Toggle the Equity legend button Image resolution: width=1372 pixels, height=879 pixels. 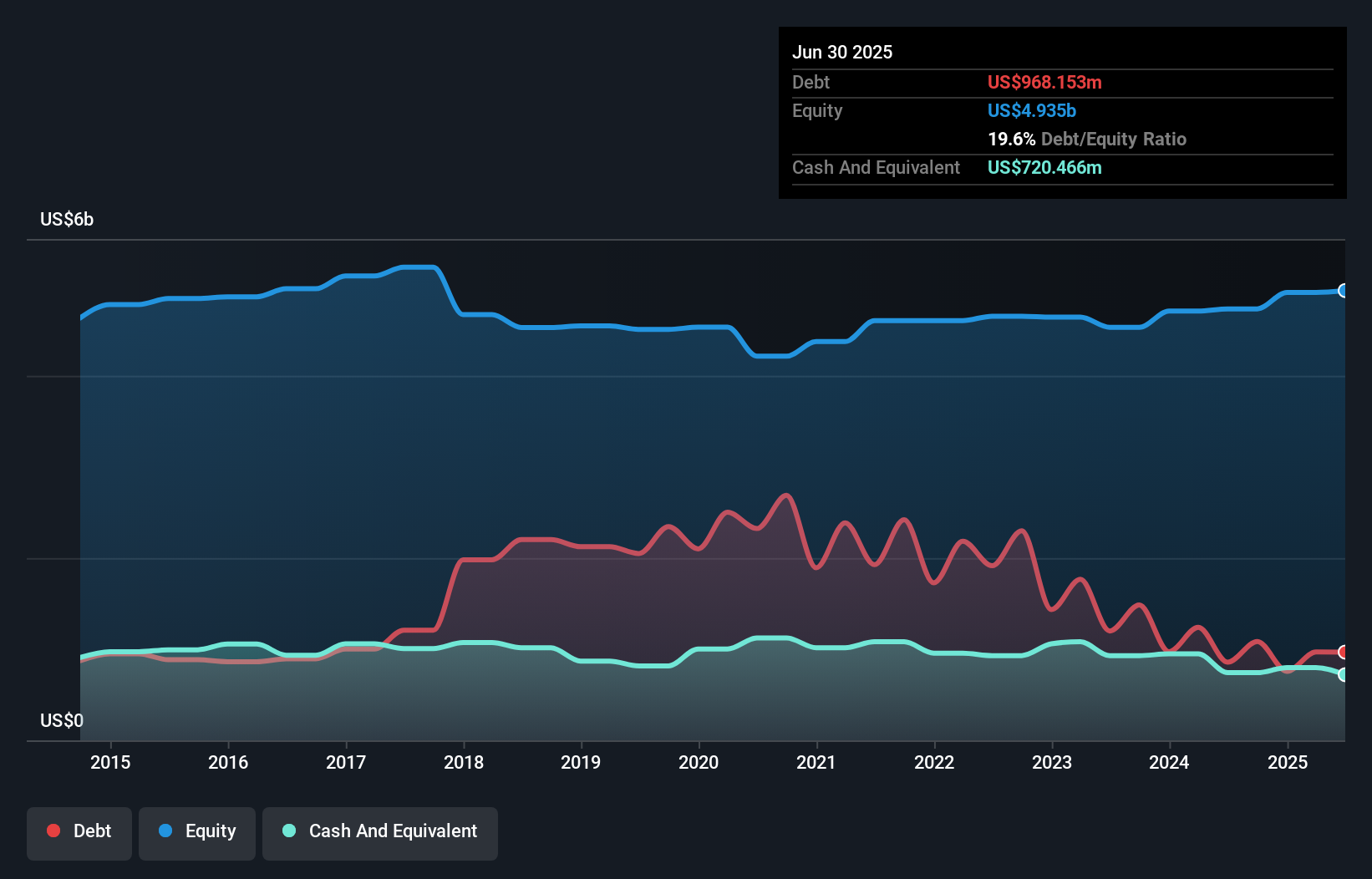click(x=197, y=831)
